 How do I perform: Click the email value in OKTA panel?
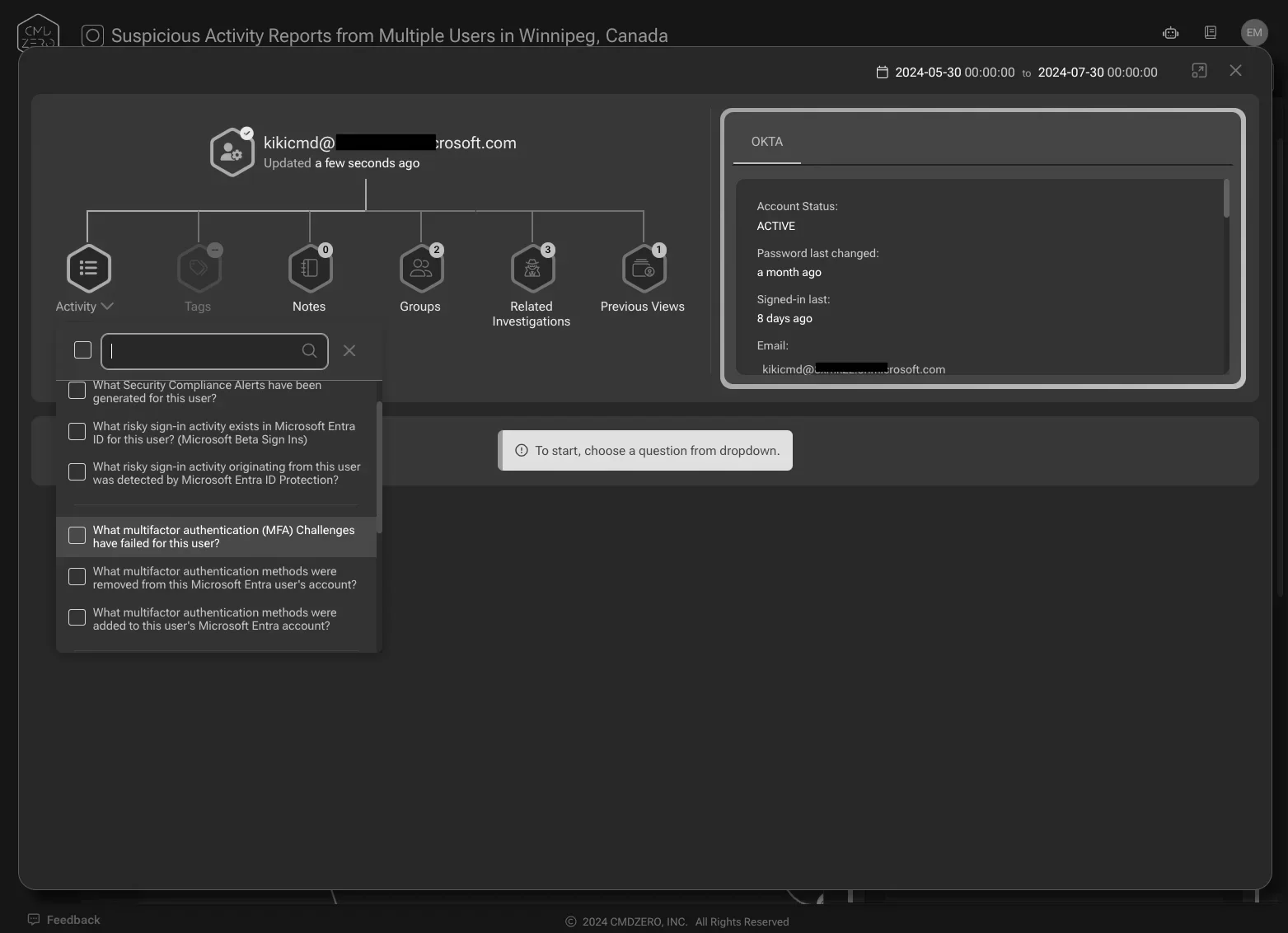pyautogui.click(x=854, y=369)
